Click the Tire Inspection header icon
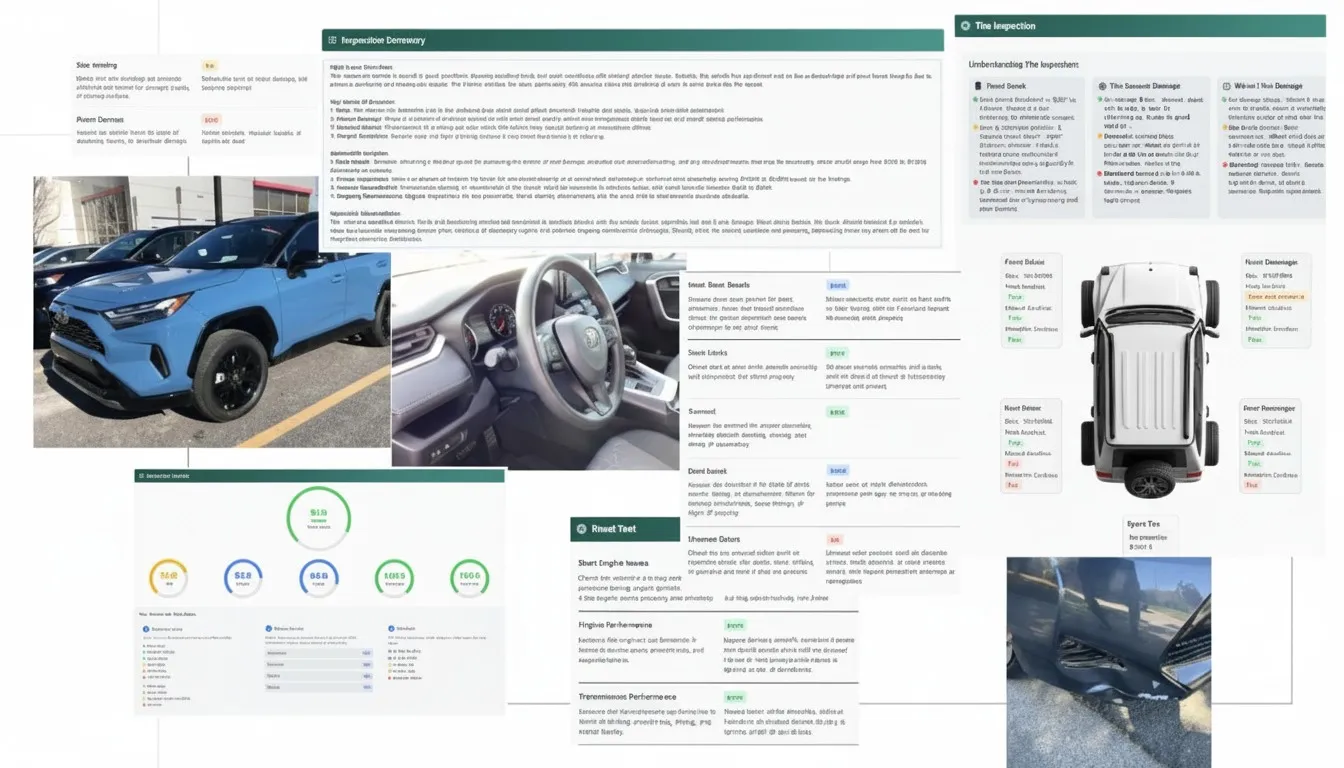Image resolution: width=1344 pixels, height=768 pixels. coord(966,26)
